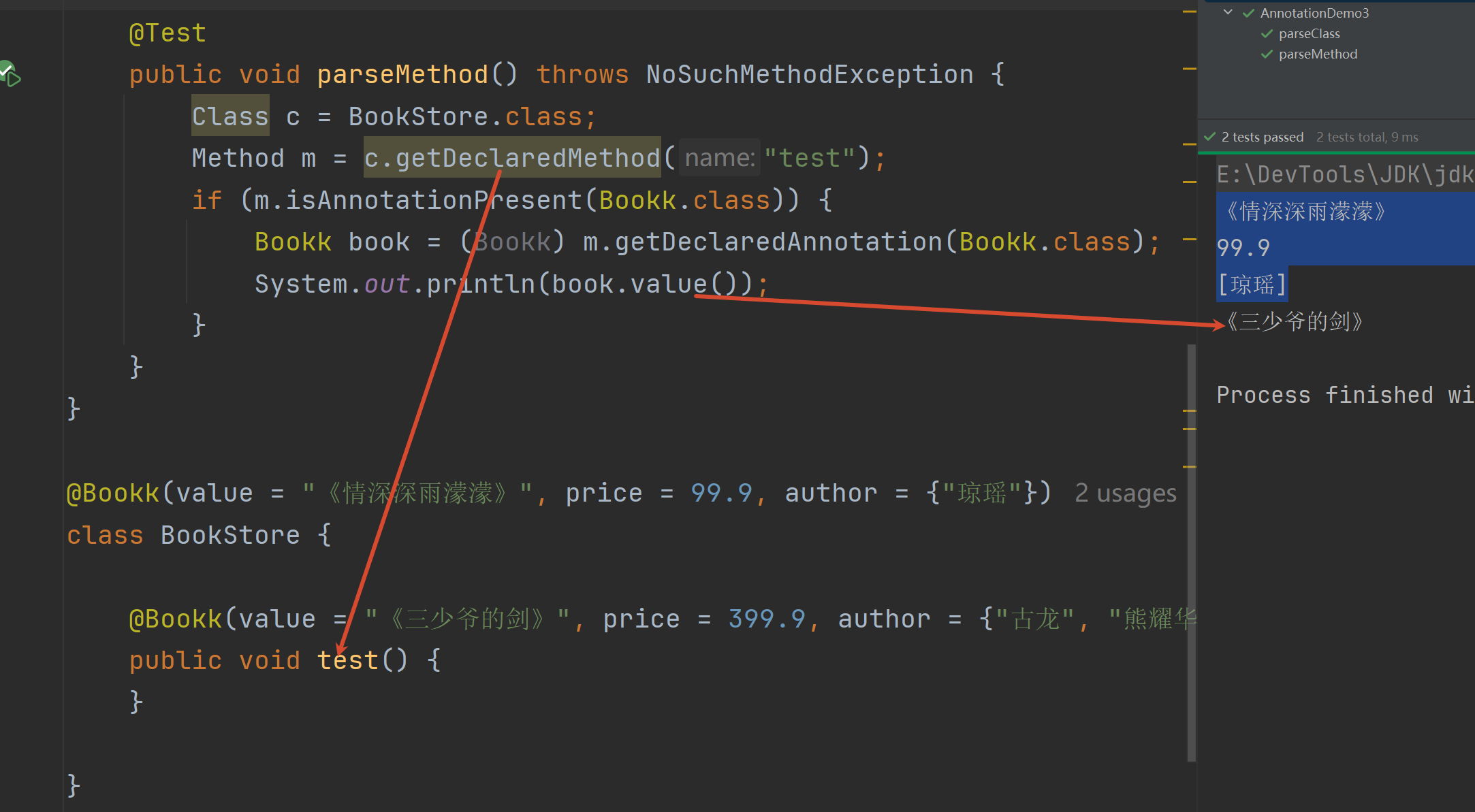The image size is (1475, 812).
Task: Click the passed checkmark icon beside parseClass
Action: pos(1267,34)
